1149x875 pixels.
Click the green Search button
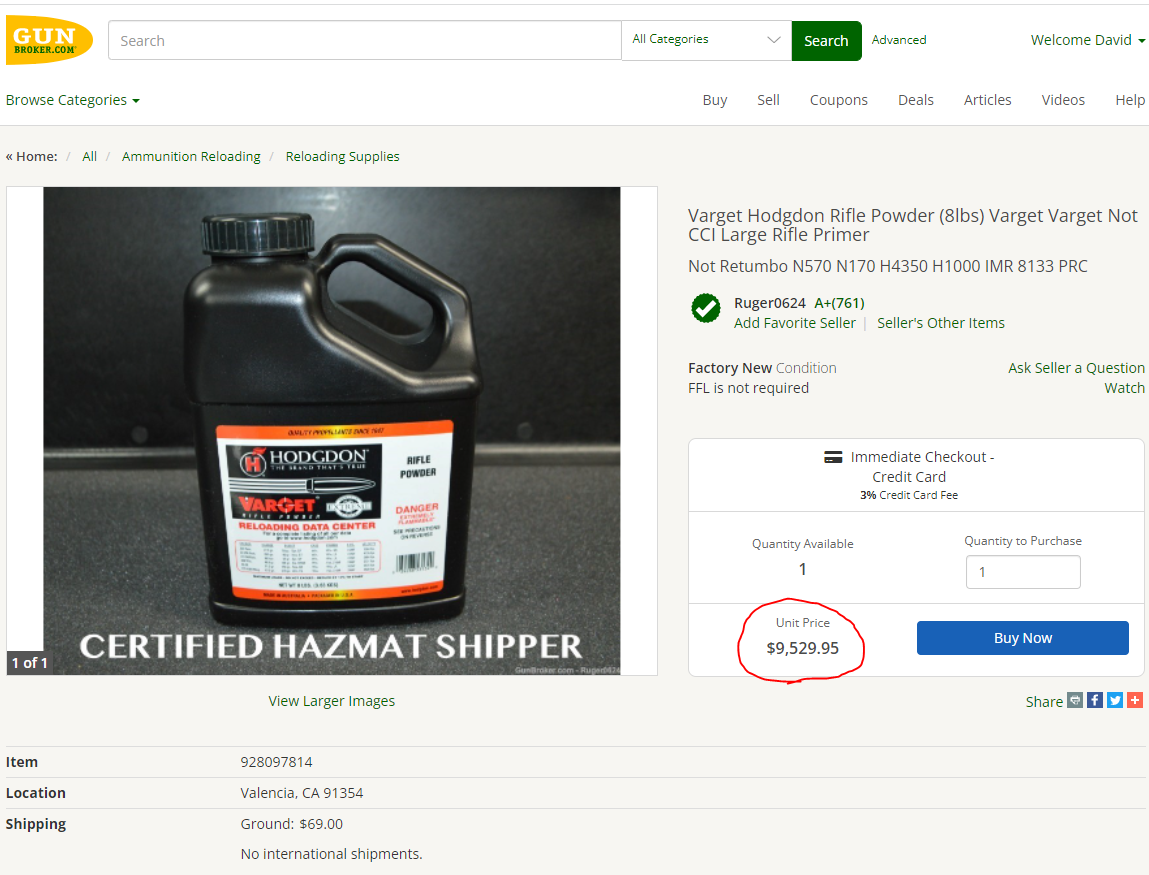826,41
